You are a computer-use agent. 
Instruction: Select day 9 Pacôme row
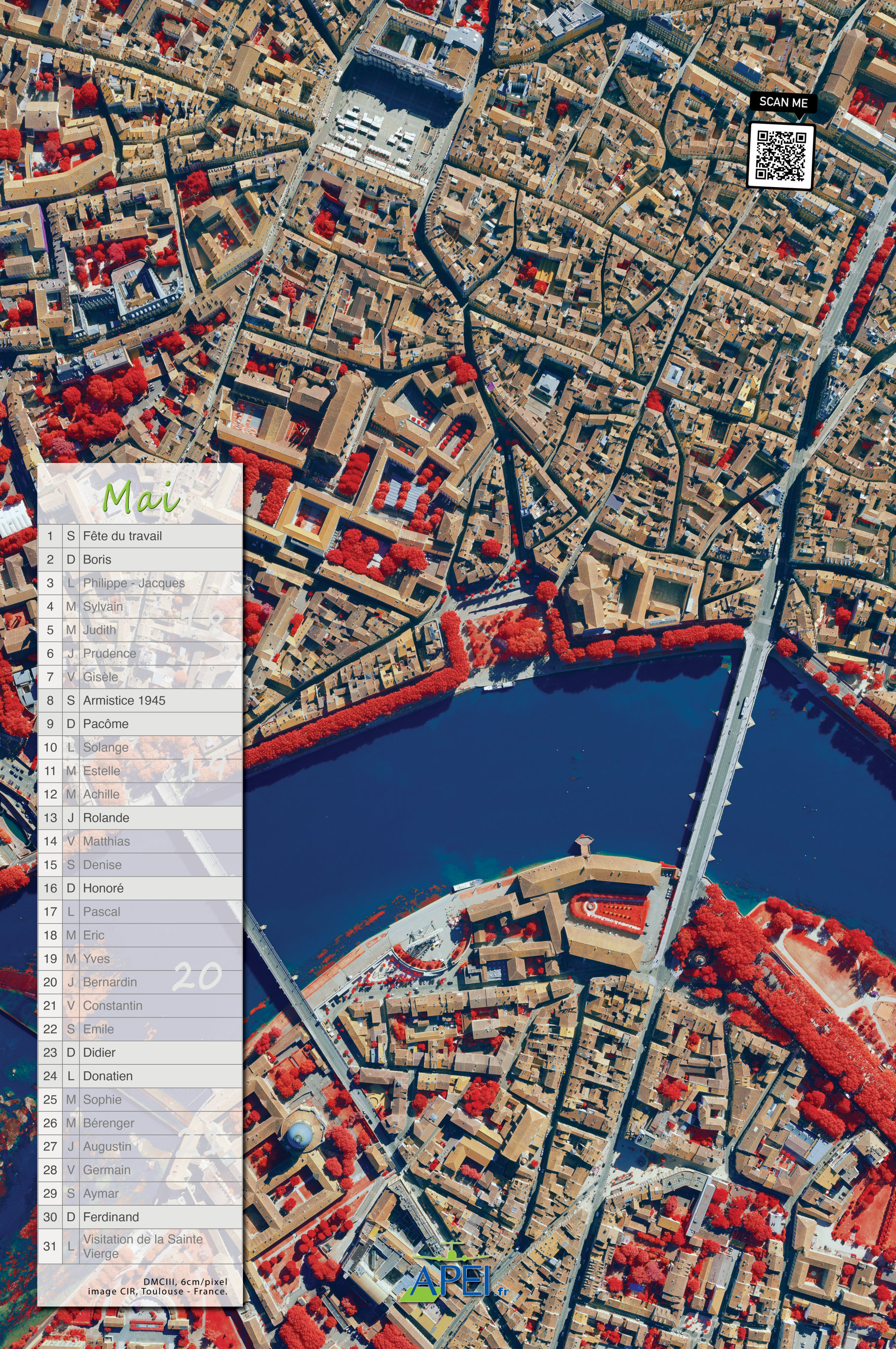point(140,724)
